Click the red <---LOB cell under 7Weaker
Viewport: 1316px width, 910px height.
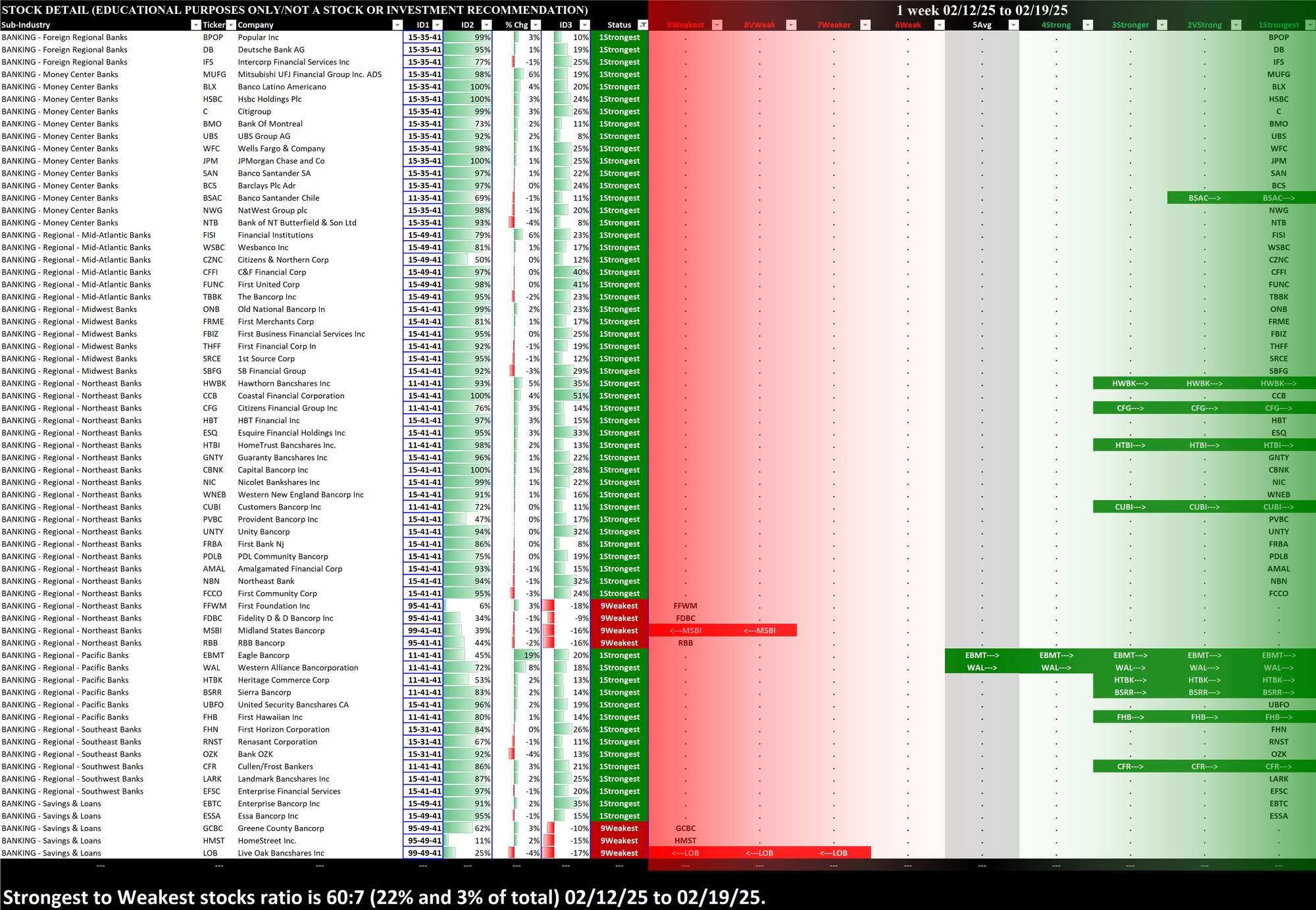tap(833, 853)
